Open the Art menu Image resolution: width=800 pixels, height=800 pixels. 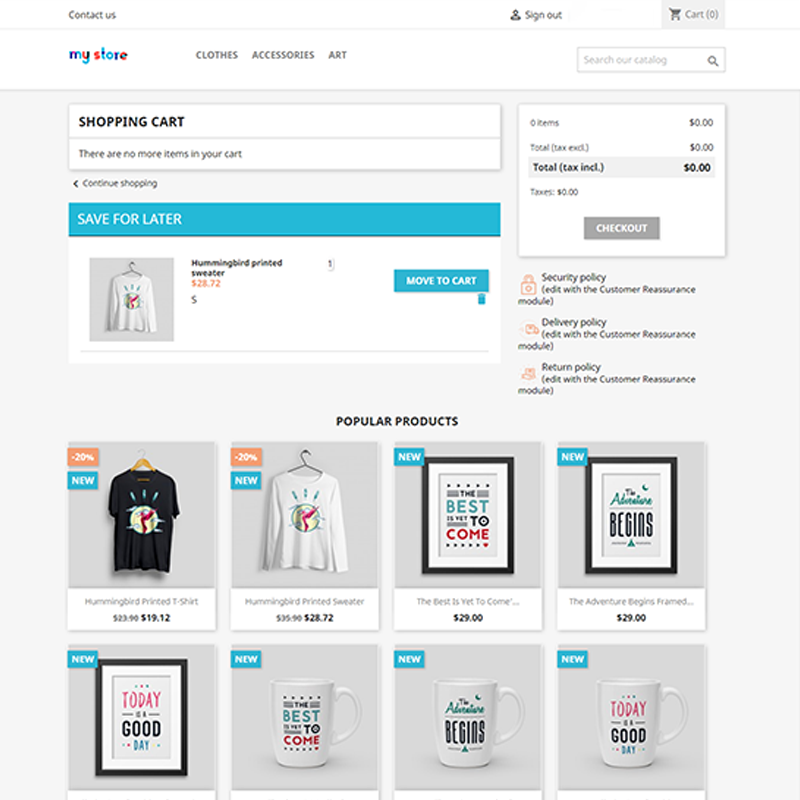(x=337, y=55)
